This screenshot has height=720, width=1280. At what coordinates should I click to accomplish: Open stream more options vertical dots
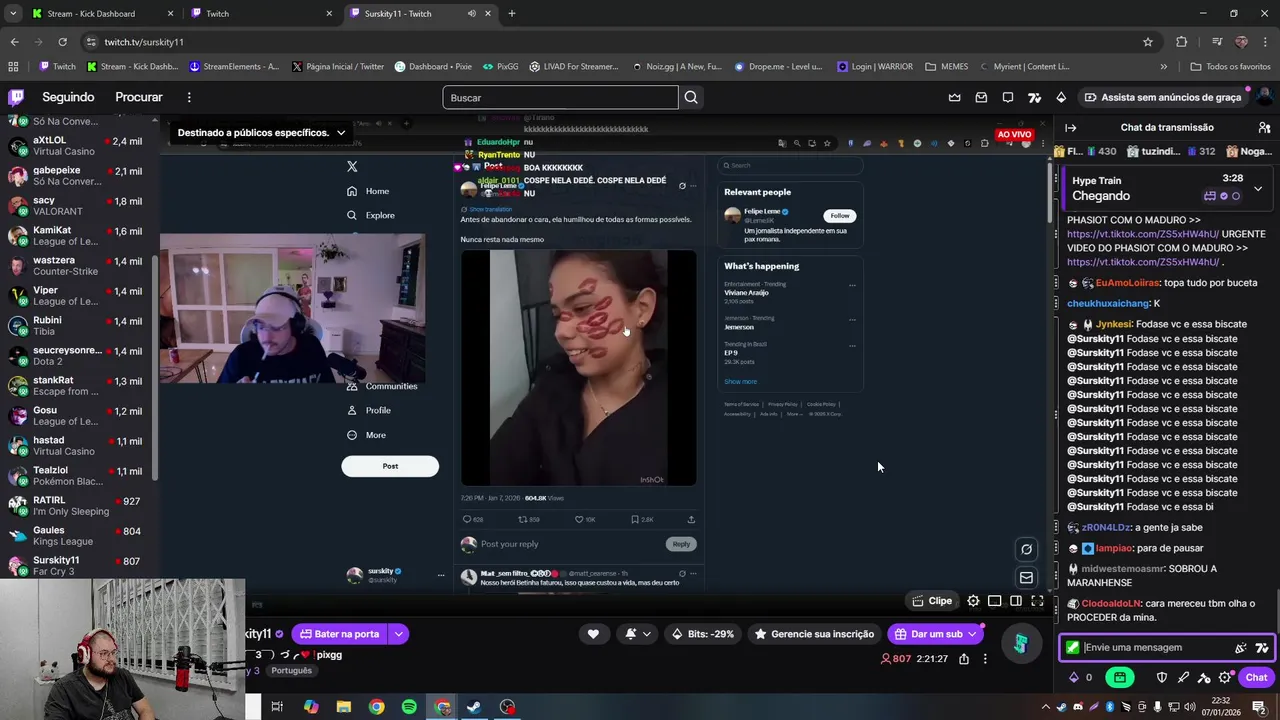pos(985,659)
